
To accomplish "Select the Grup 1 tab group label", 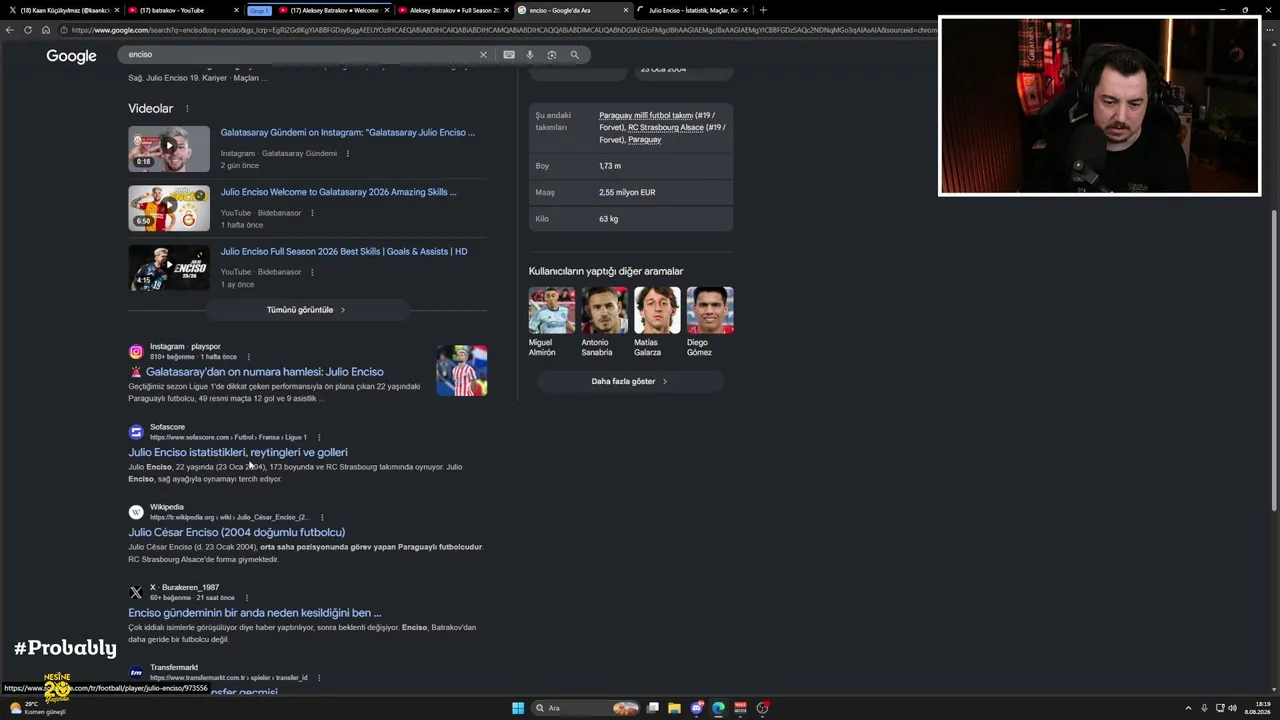I will tap(259, 10).
